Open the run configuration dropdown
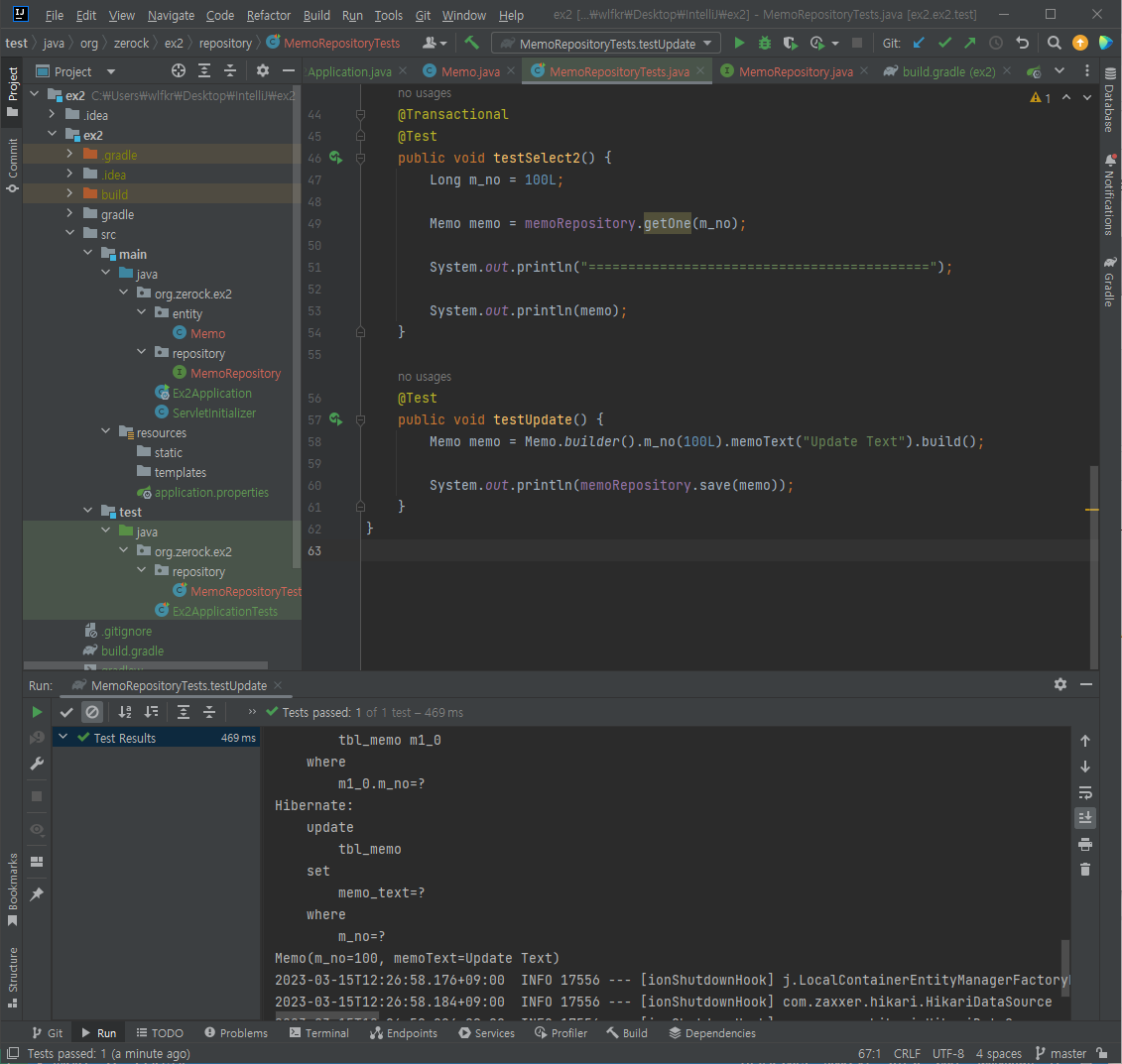This screenshot has height=1064, width=1122. 605,44
